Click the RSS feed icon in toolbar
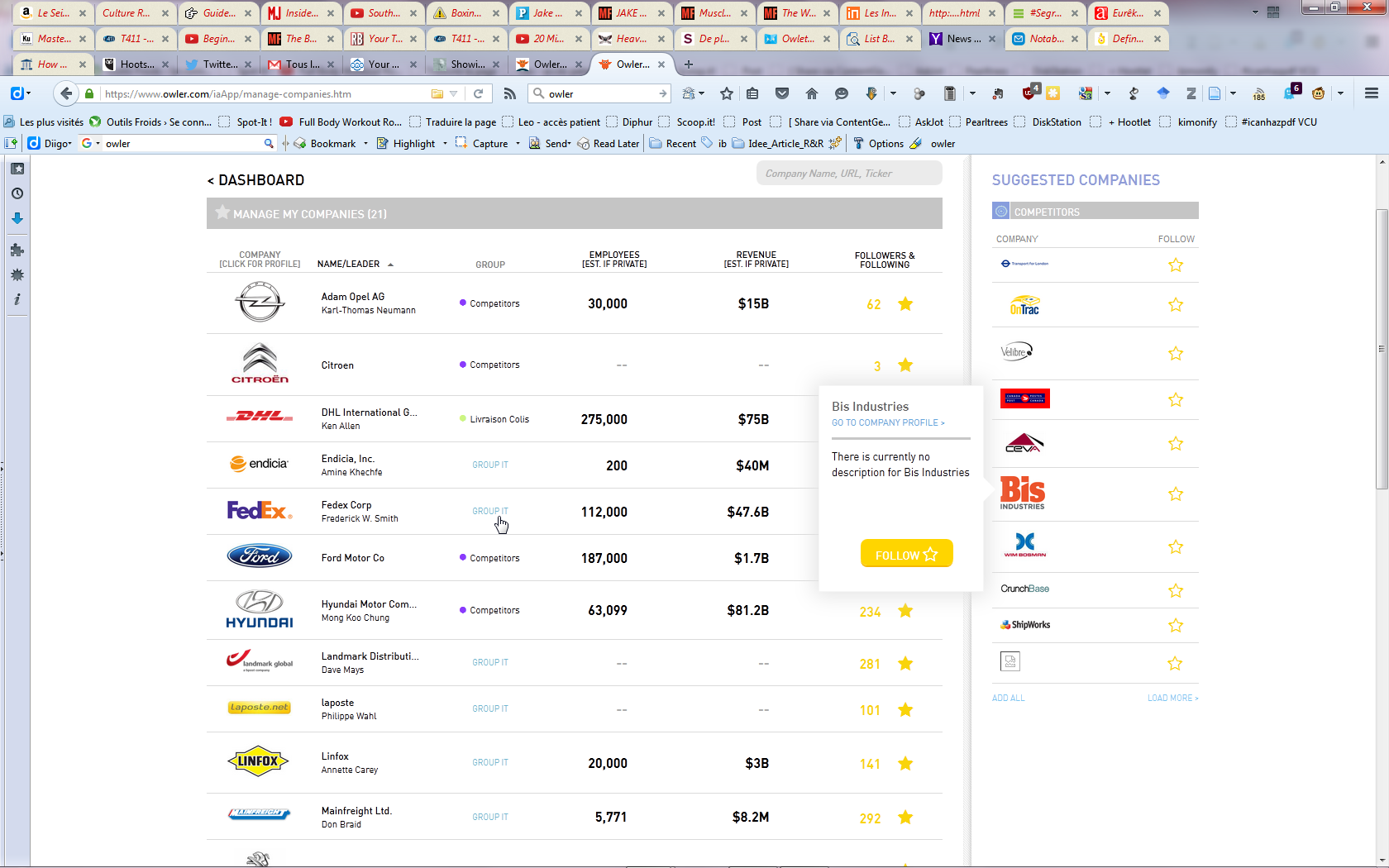 [x=510, y=93]
